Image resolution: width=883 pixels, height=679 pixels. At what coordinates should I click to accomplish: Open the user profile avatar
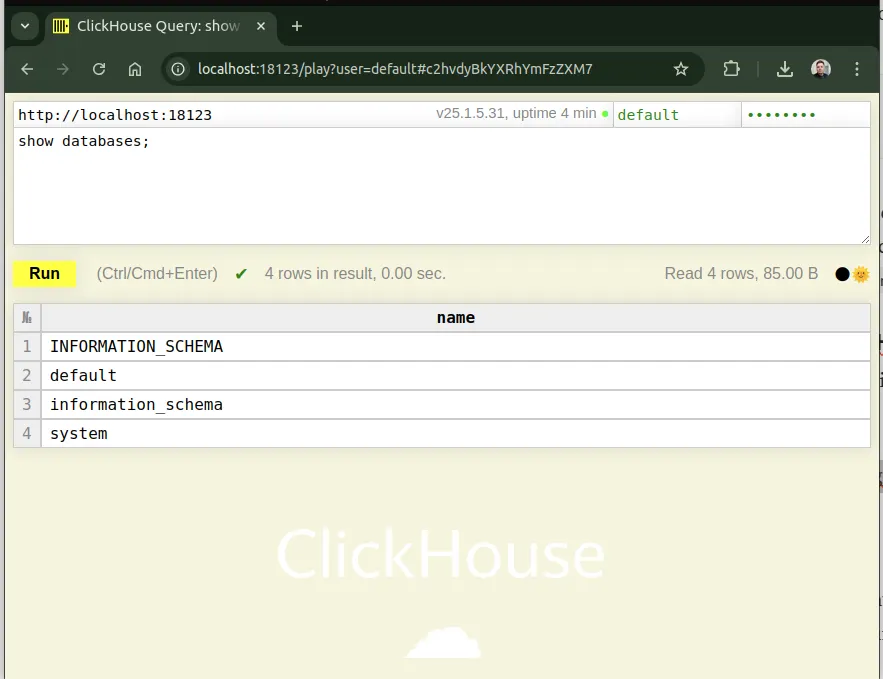820,69
